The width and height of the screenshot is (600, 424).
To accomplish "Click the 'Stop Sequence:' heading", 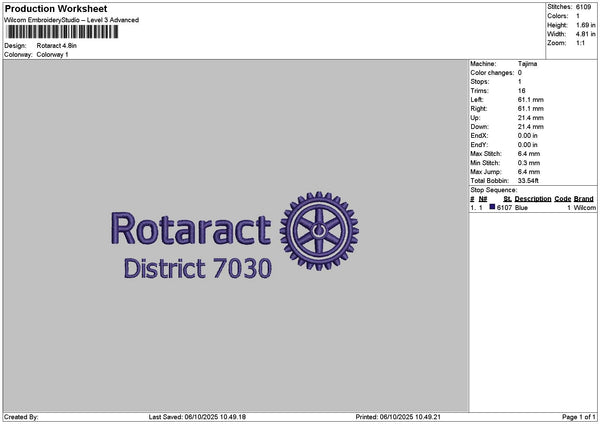I will pos(494,190).
